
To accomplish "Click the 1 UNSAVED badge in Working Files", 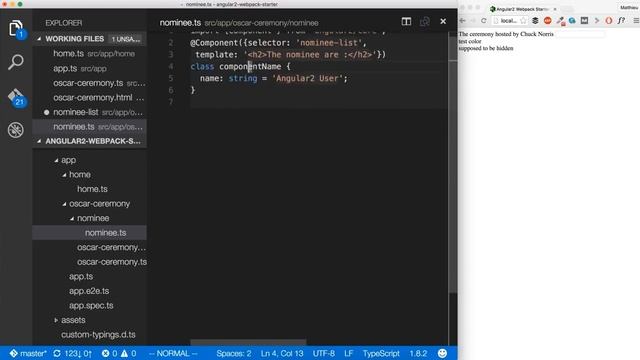I will click(x=126, y=39).
